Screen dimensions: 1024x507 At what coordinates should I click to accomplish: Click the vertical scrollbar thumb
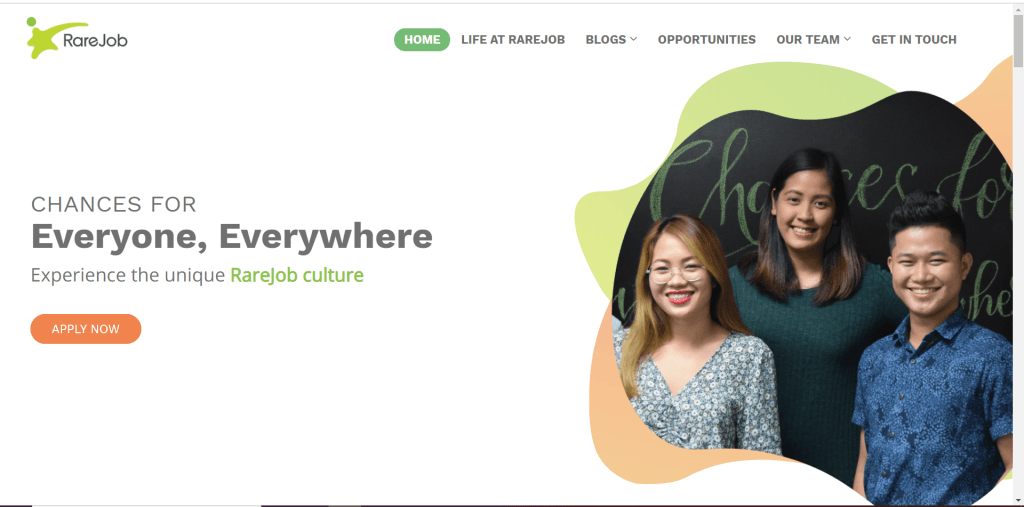click(x=1018, y=41)
